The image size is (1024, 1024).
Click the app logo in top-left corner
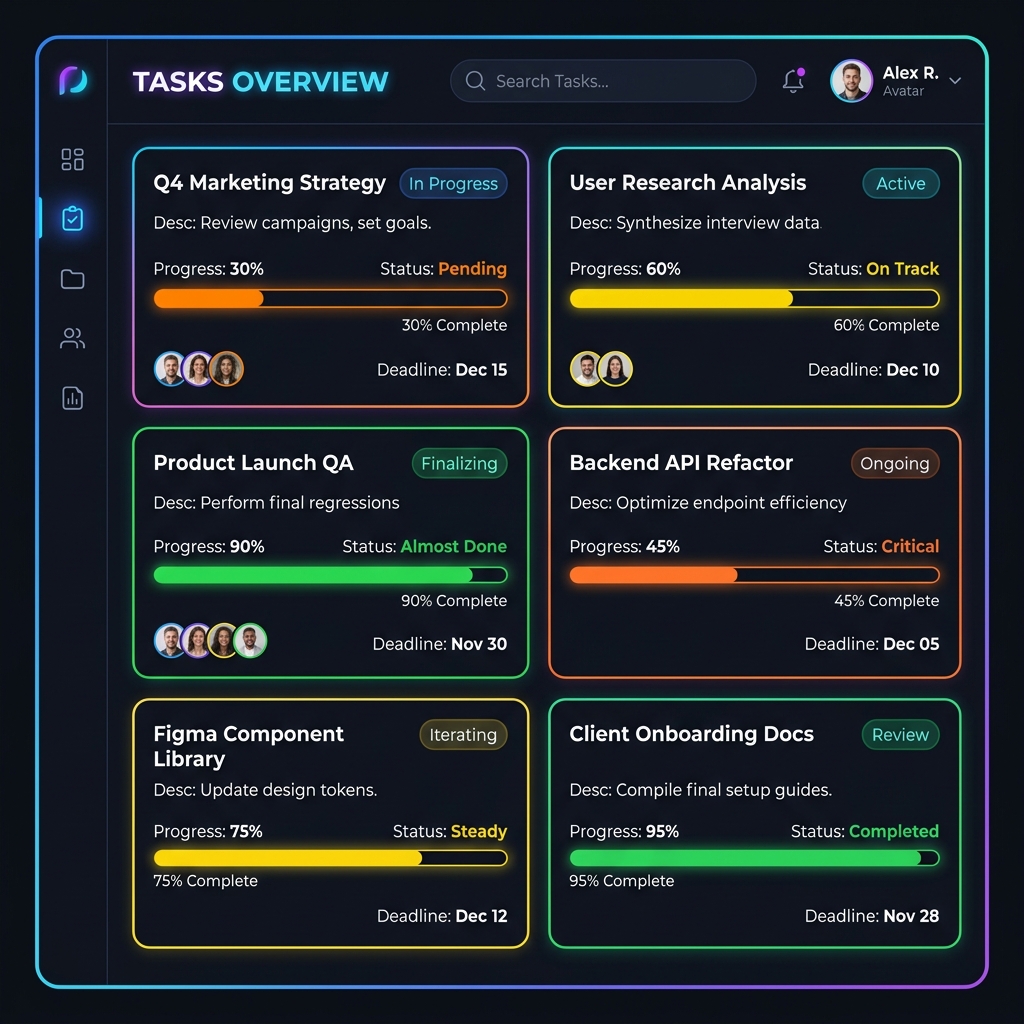coord(73,80)
